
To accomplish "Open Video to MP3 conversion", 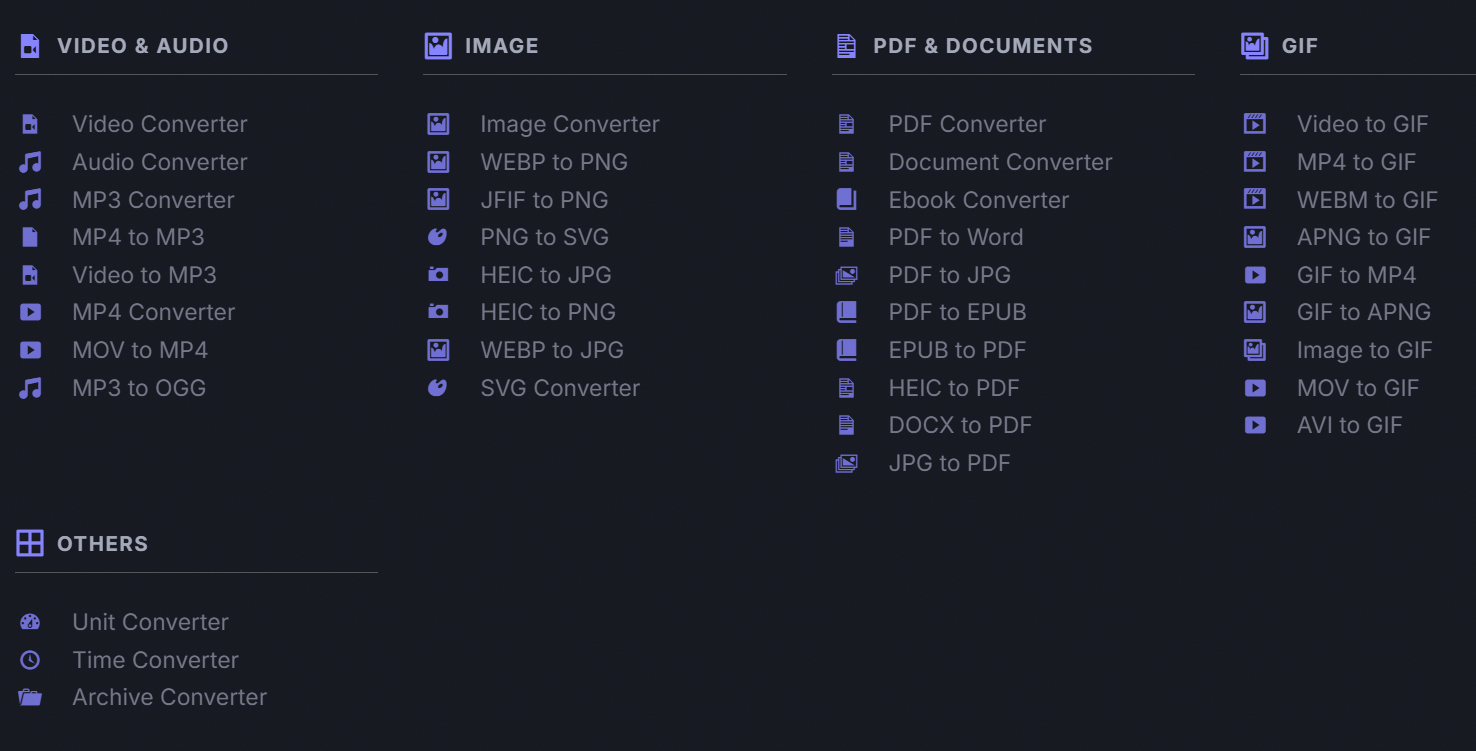I will click(144, 275).
